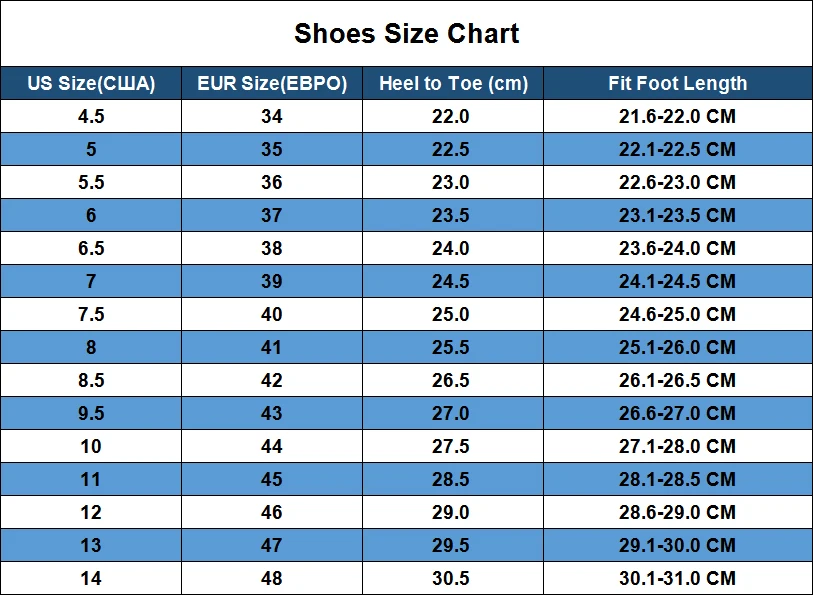Select EUR size 43 cell
Screen dimensions: 813x595
click(272, 413)
